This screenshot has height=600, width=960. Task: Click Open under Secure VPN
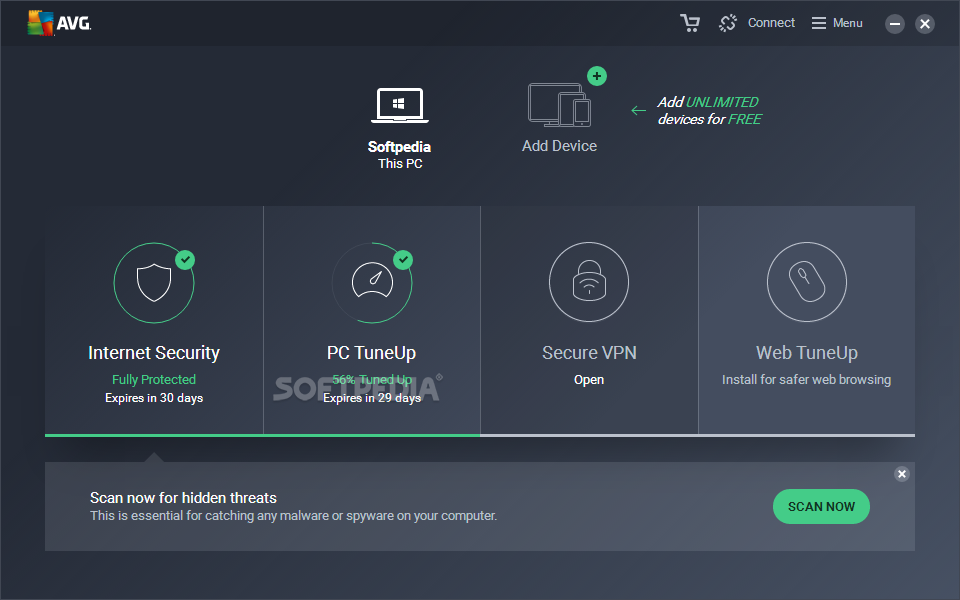pos(589,380)
